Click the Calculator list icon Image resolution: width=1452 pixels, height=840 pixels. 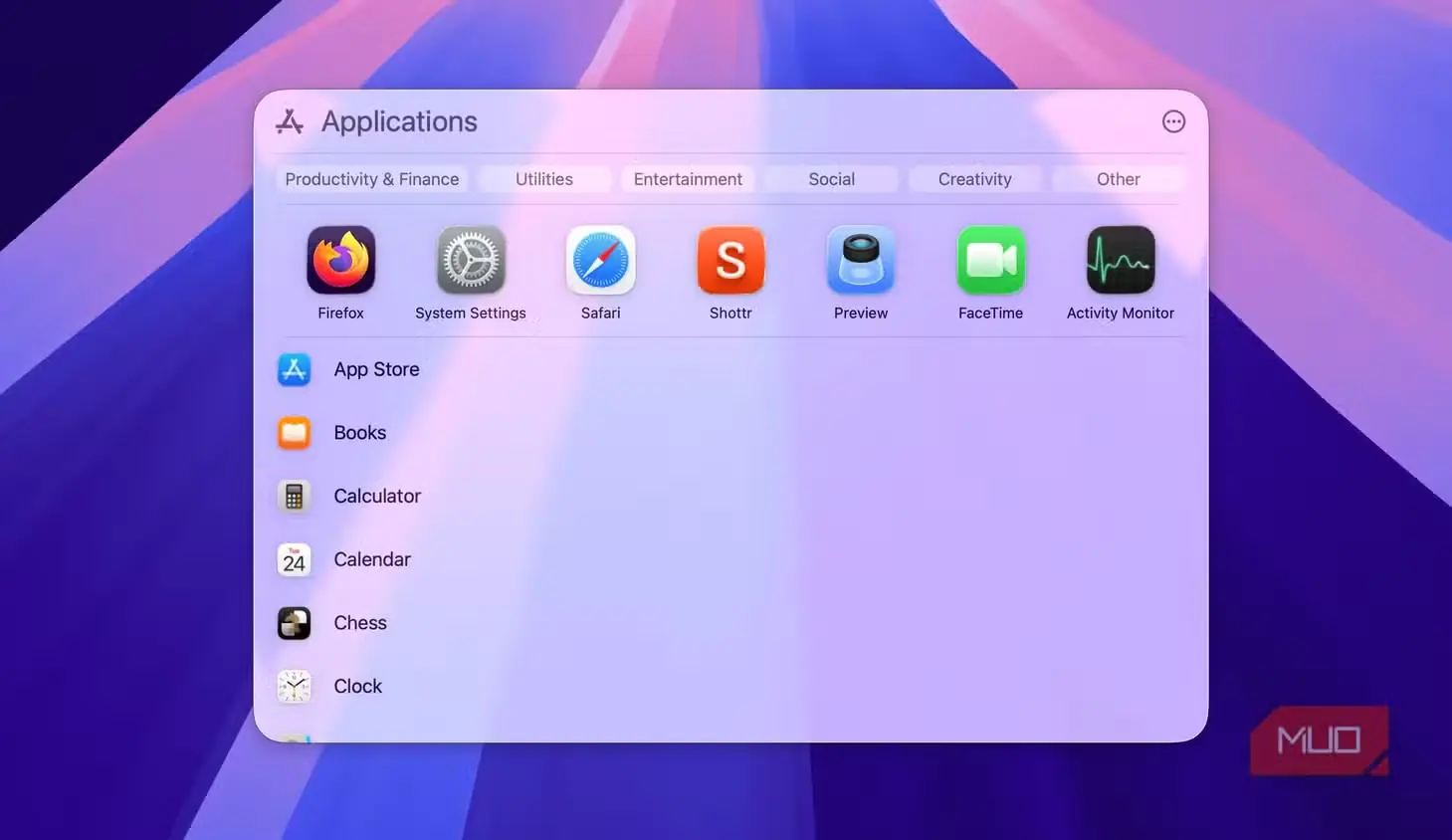[294, 496]
